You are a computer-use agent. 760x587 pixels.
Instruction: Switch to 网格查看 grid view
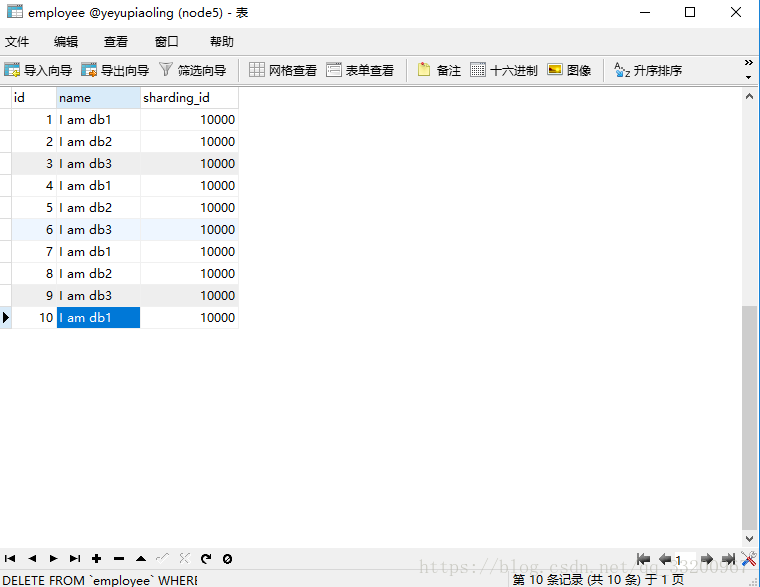[x=283, y=70]
